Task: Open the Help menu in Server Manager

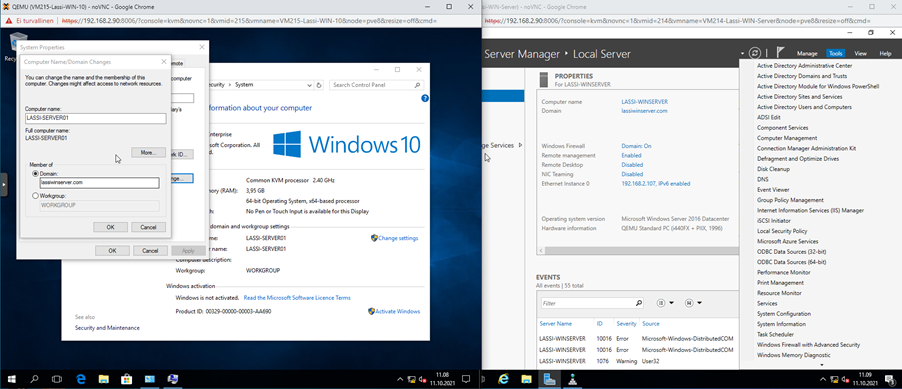Action: coord(885,54)
